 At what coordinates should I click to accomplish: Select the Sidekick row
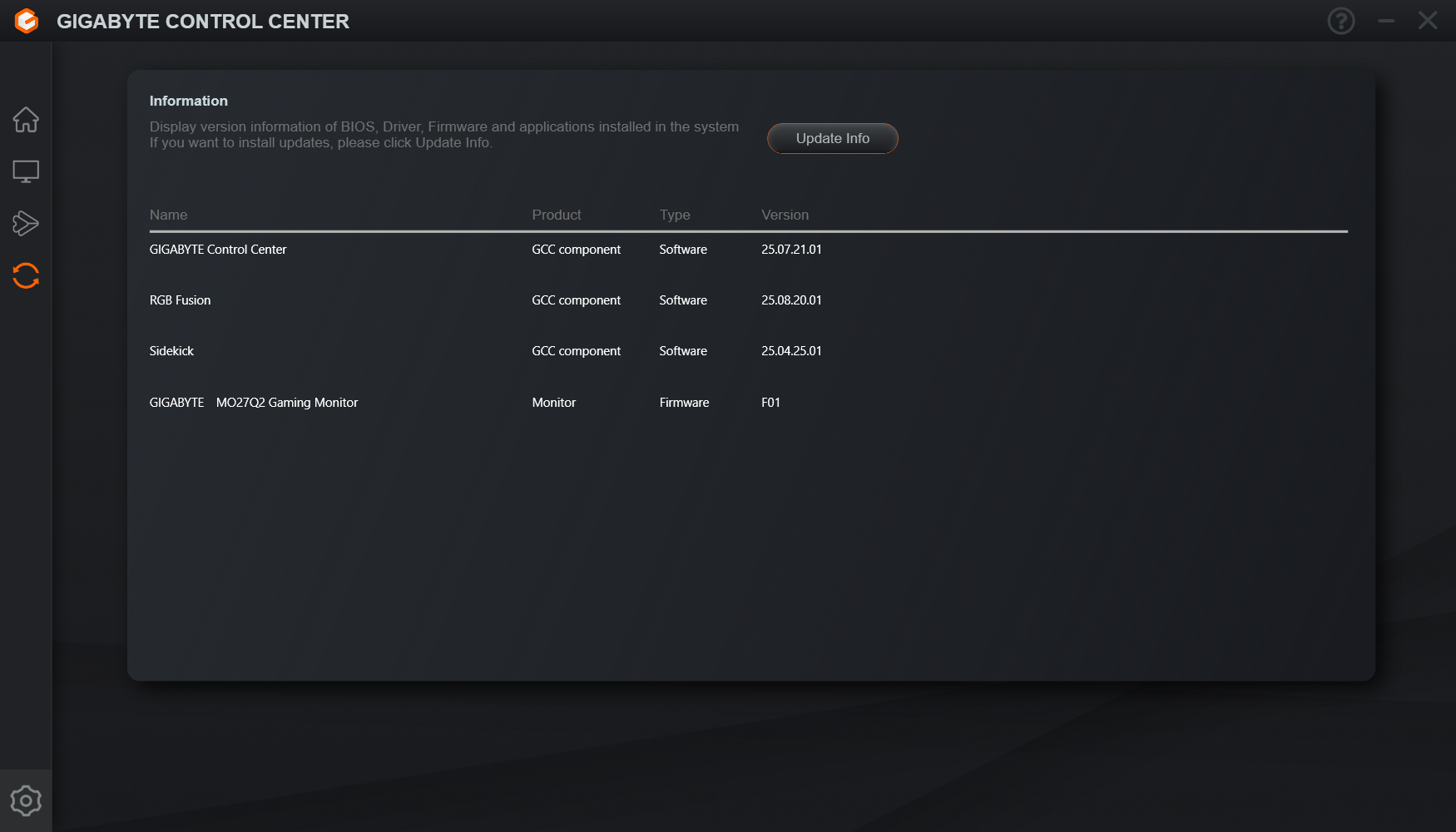pyautogui.click(x=171, y=351)
